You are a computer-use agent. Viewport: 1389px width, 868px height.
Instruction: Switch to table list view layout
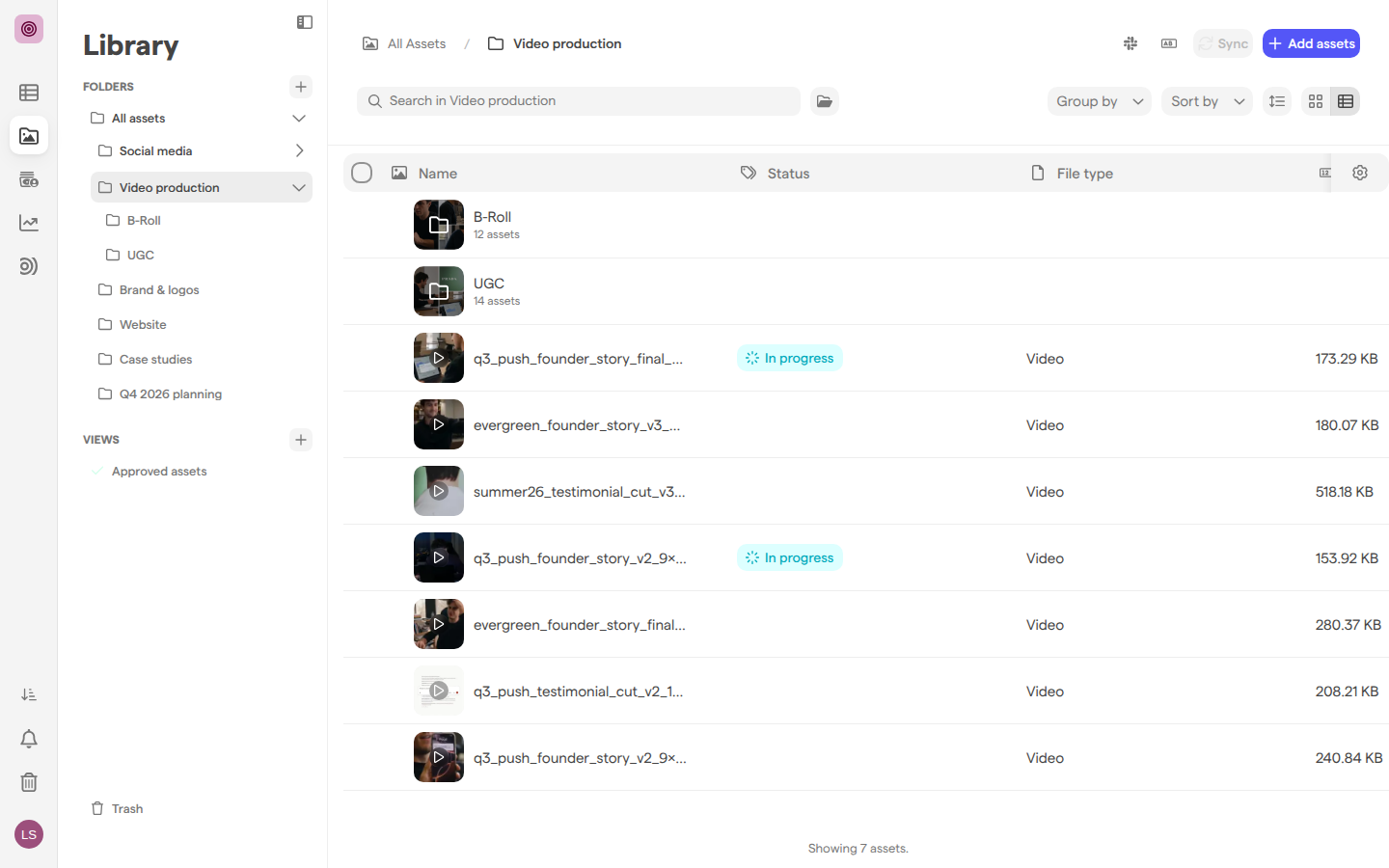click(x=1346, y=101)
